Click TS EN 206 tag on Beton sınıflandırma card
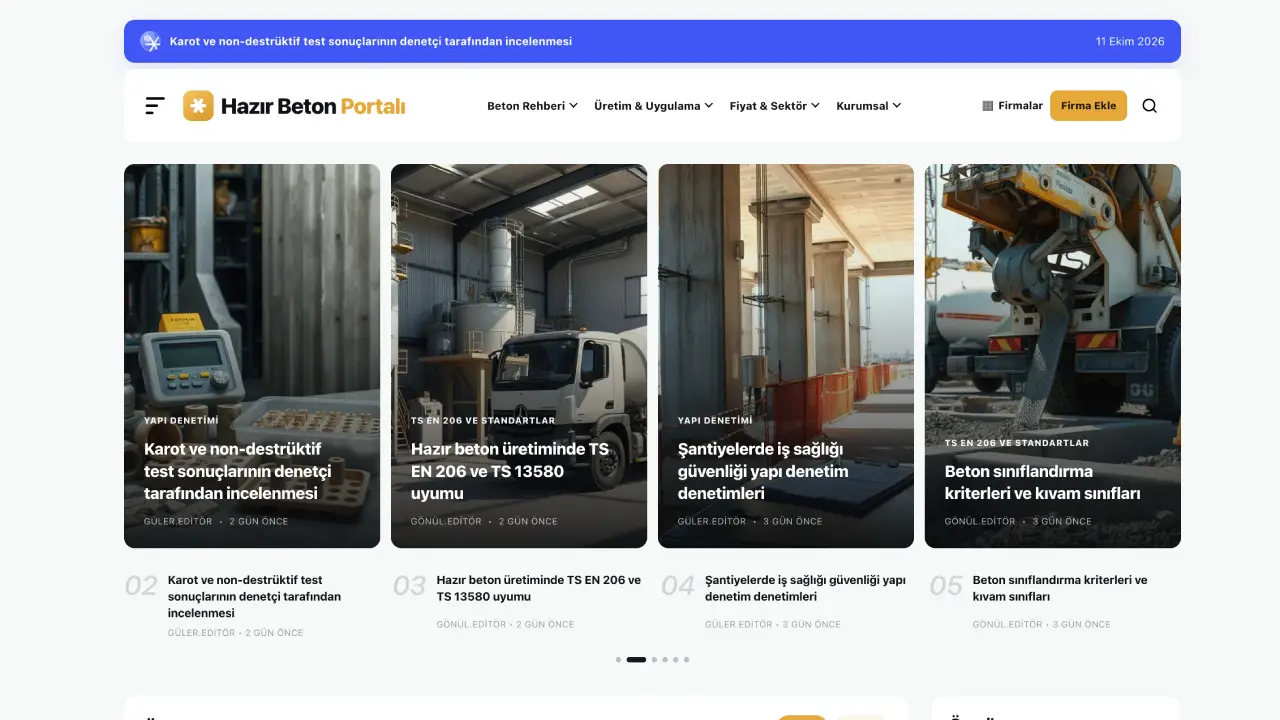Viewport: 1280px width, 720px height. click(1017, 443)
